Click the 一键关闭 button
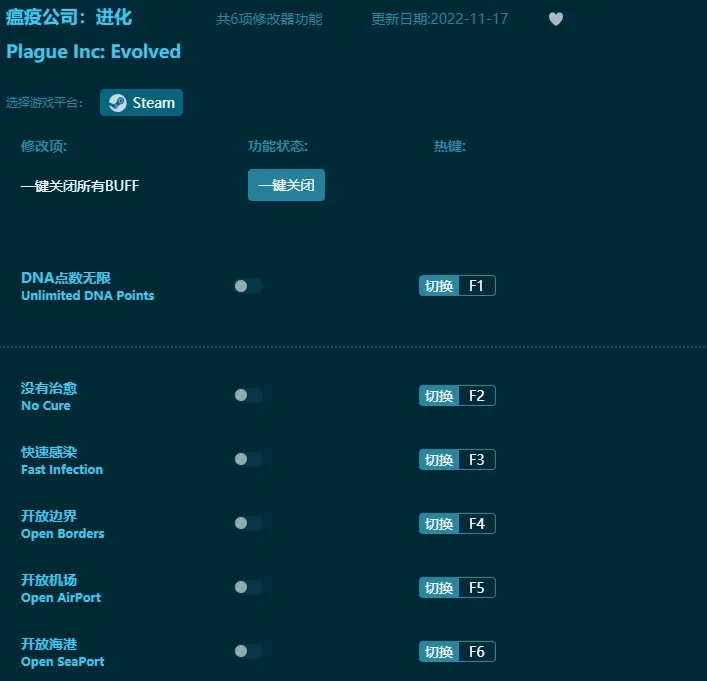707x681 pixels. (x=286, y=185)
